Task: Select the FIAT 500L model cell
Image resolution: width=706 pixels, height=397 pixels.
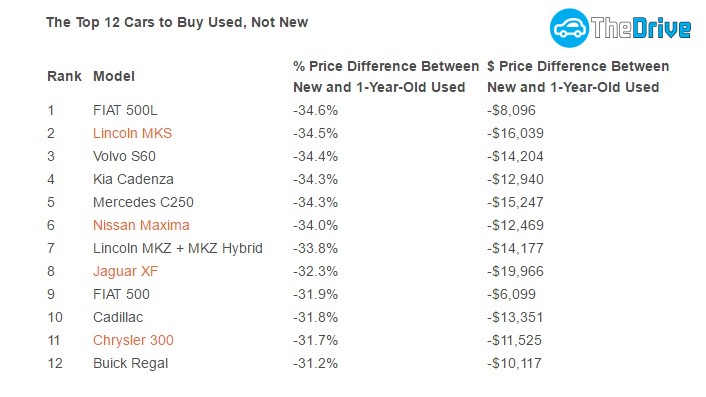Action: click(125, 110)
